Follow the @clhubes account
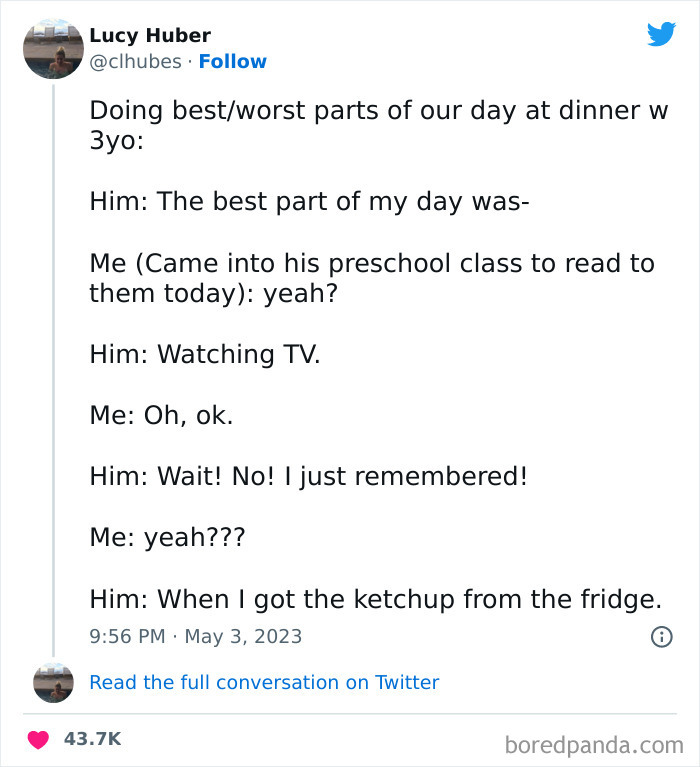Viewport: 700px width, 767px height. tap(232, 62)
